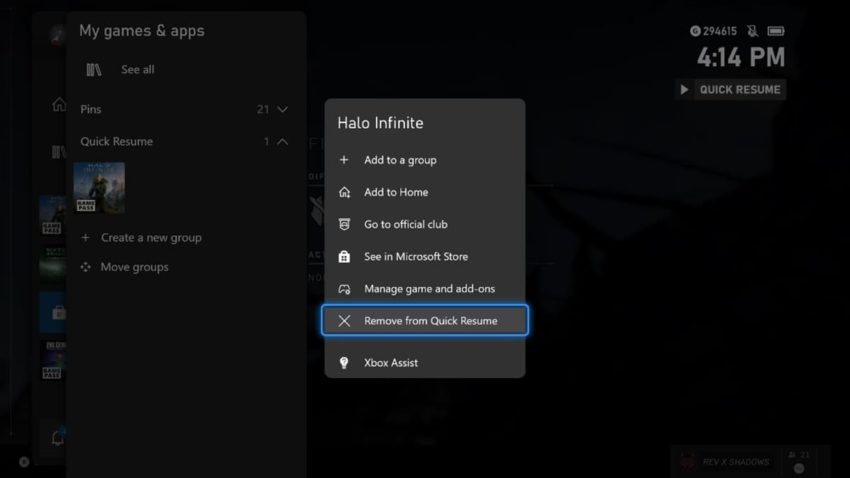Open the notifications bell in the sidebar
The width and height of the screenshot is (850, 478).
pyautogui.click(x=58, y=437)
